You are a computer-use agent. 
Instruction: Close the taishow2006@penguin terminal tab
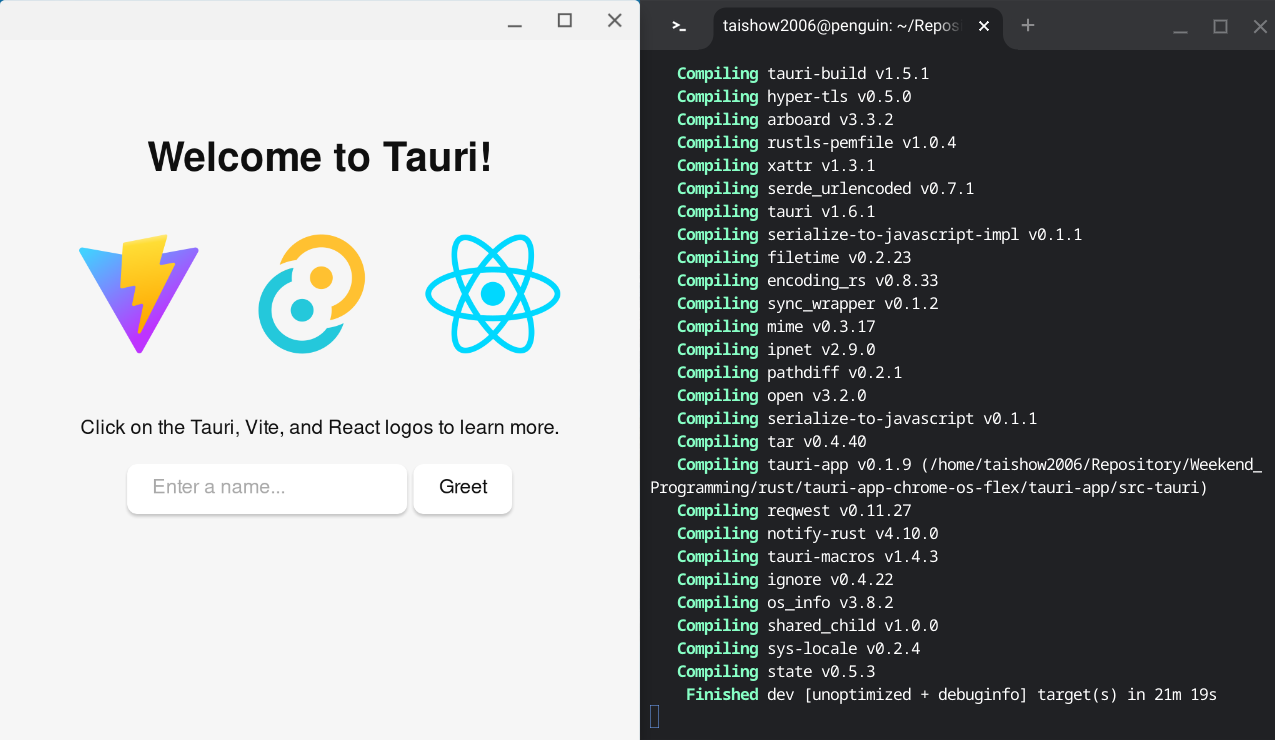click(x=984, y=27)
